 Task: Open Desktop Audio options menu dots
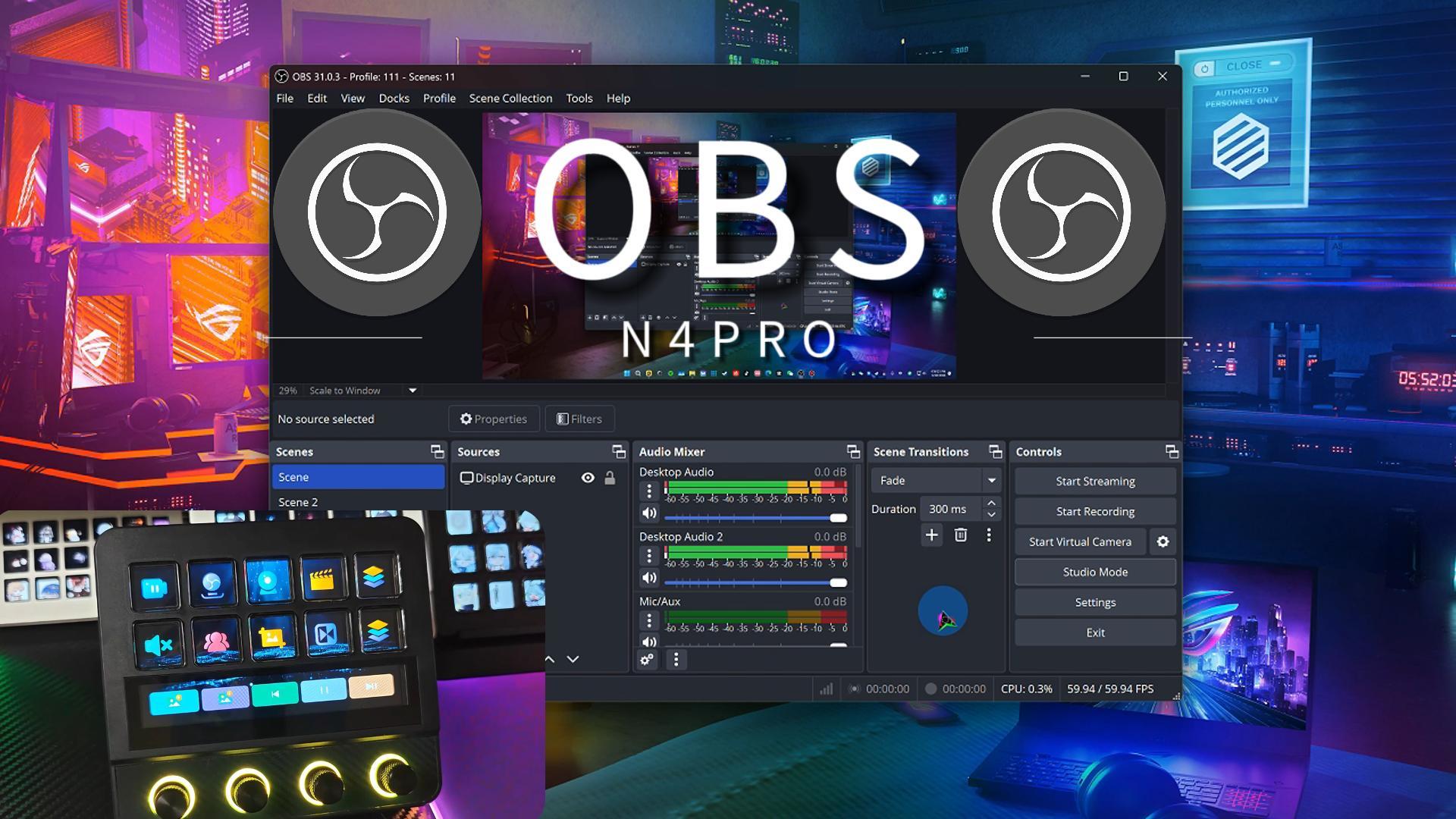[649, 491]
